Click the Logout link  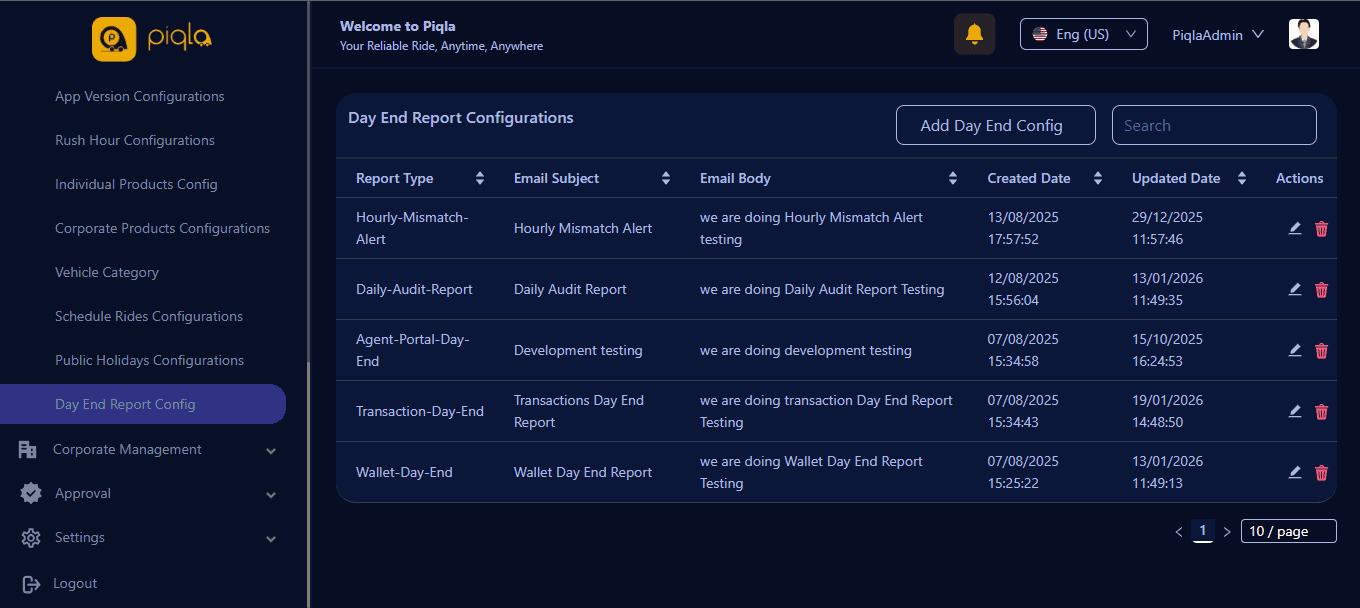point(75,583)
